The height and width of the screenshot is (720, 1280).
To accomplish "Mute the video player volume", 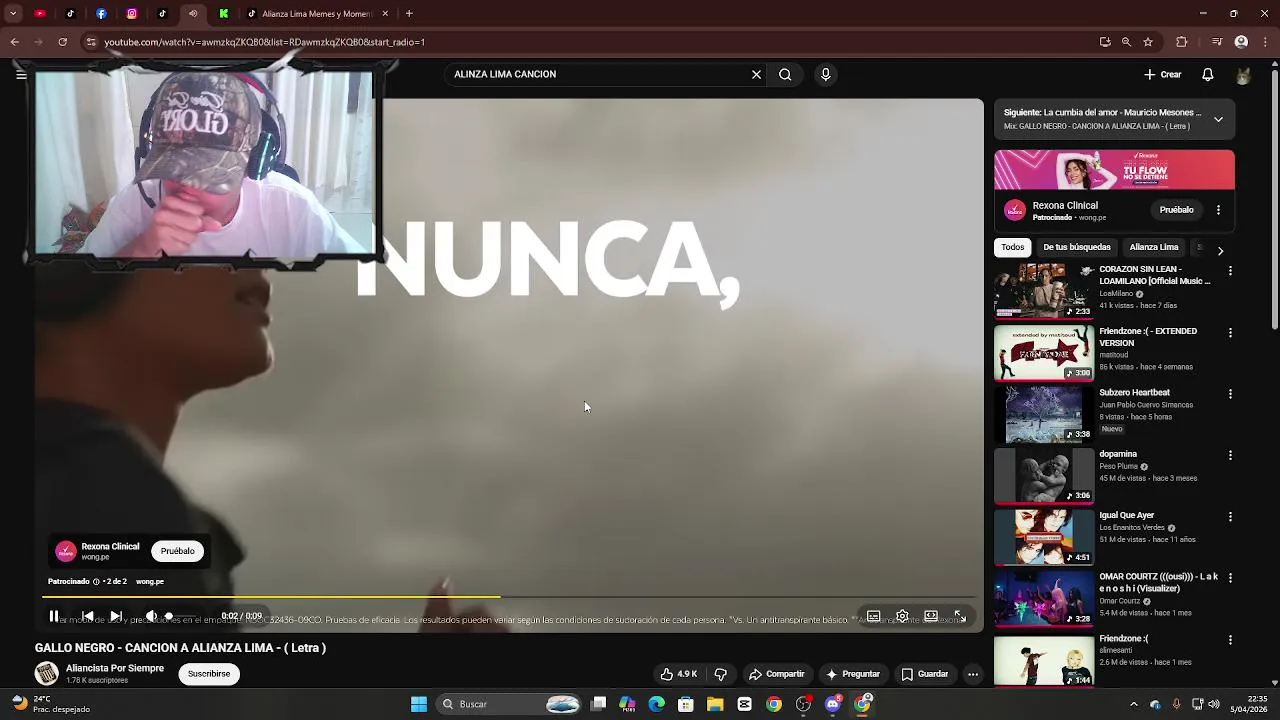I will pos(151,616).
